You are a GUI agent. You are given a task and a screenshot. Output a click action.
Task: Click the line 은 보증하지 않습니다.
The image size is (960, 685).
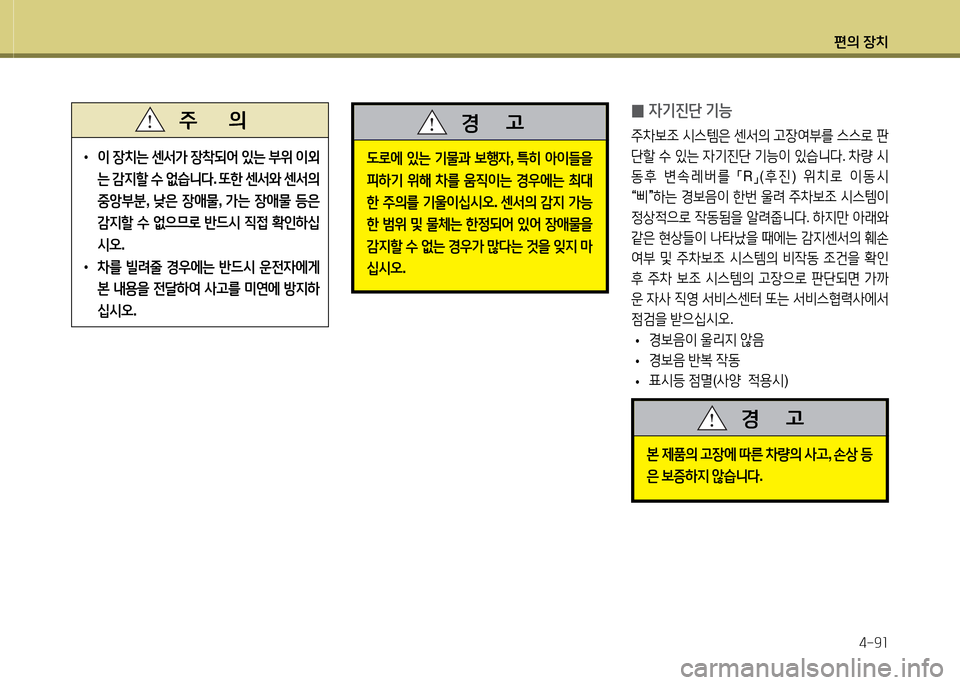[x=705, y=476]
